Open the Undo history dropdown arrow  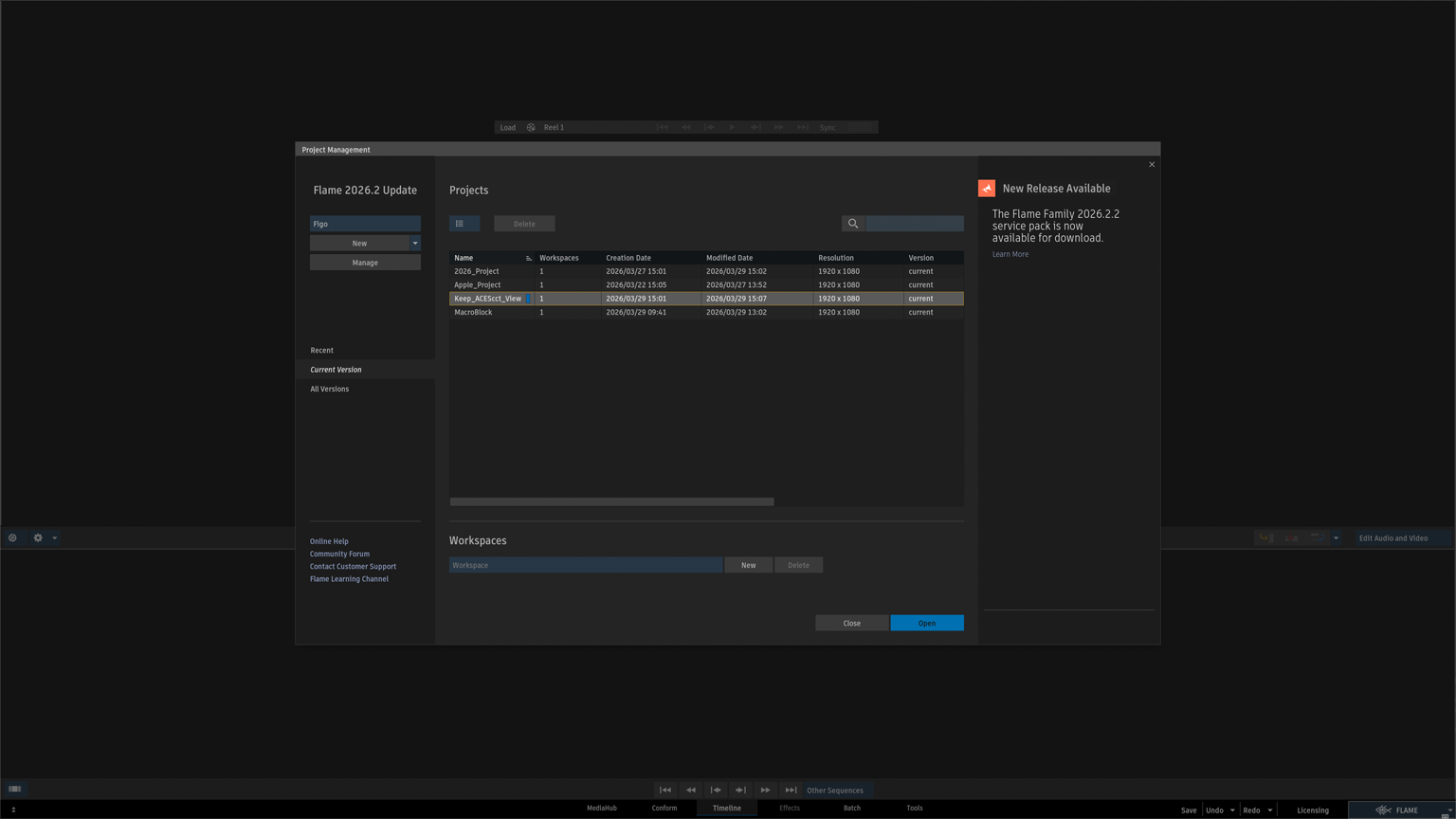[1232, 810]
